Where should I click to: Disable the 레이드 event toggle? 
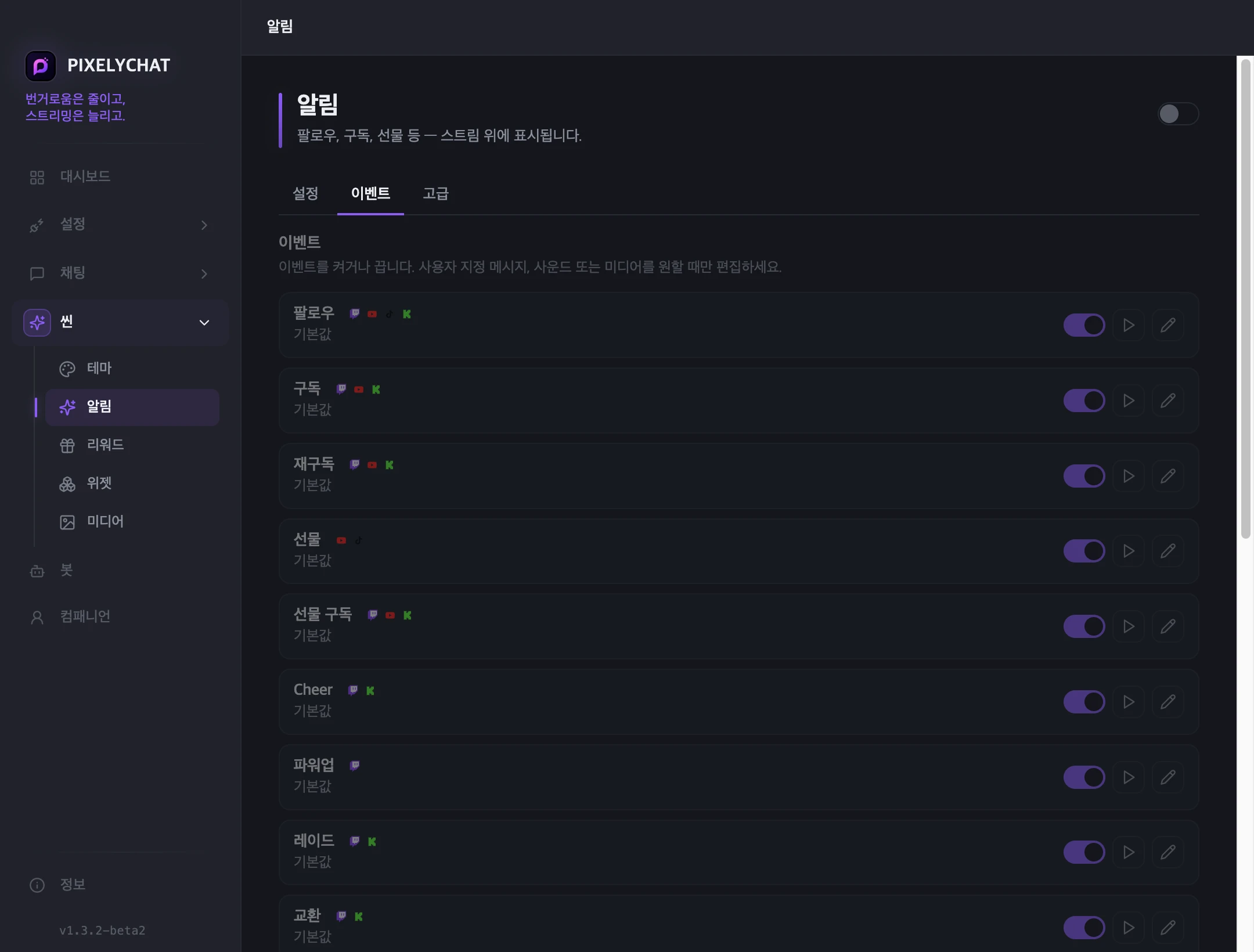click(1084, 852)
